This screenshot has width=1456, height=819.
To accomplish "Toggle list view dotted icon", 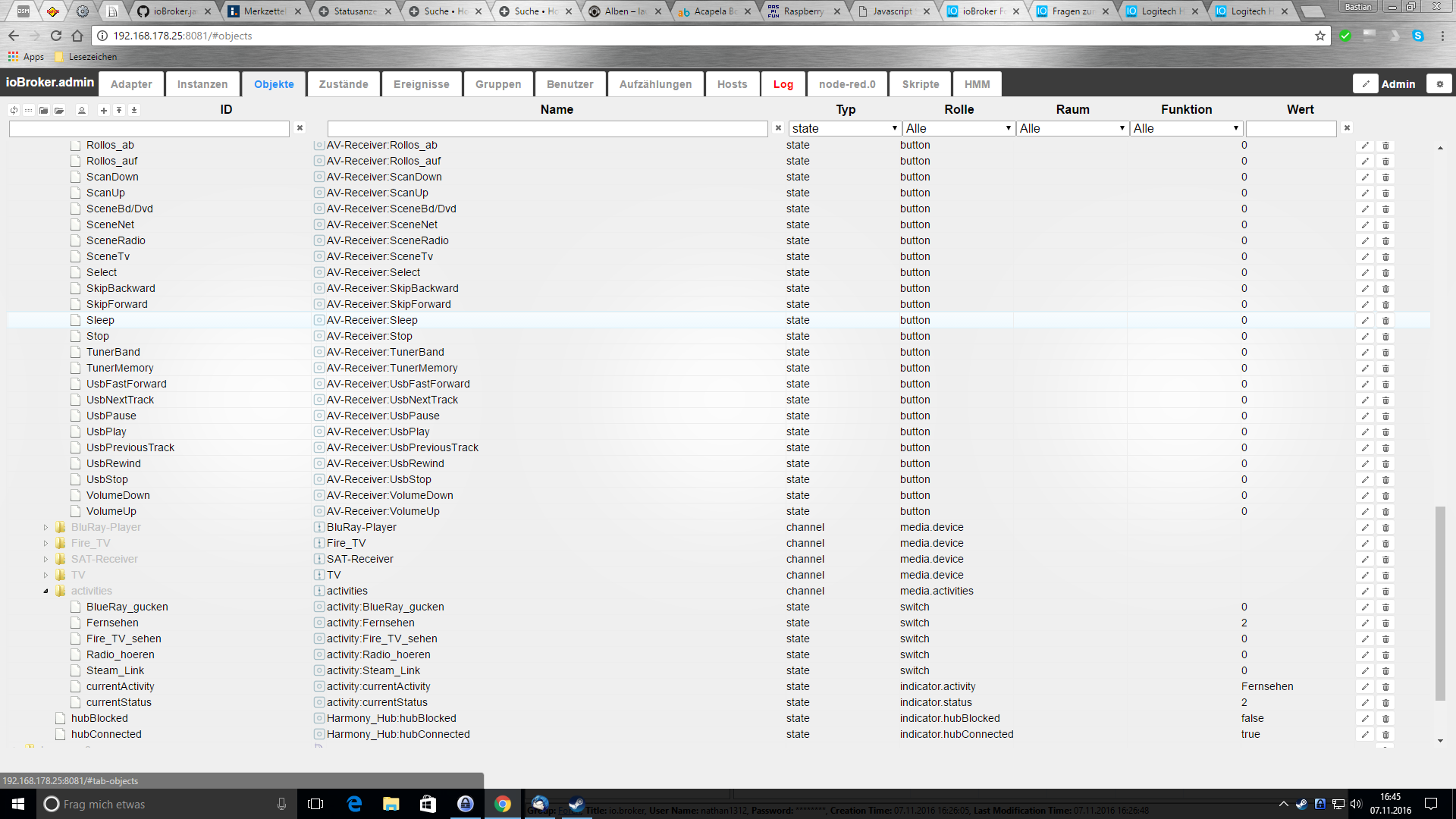I will [29, 110].
